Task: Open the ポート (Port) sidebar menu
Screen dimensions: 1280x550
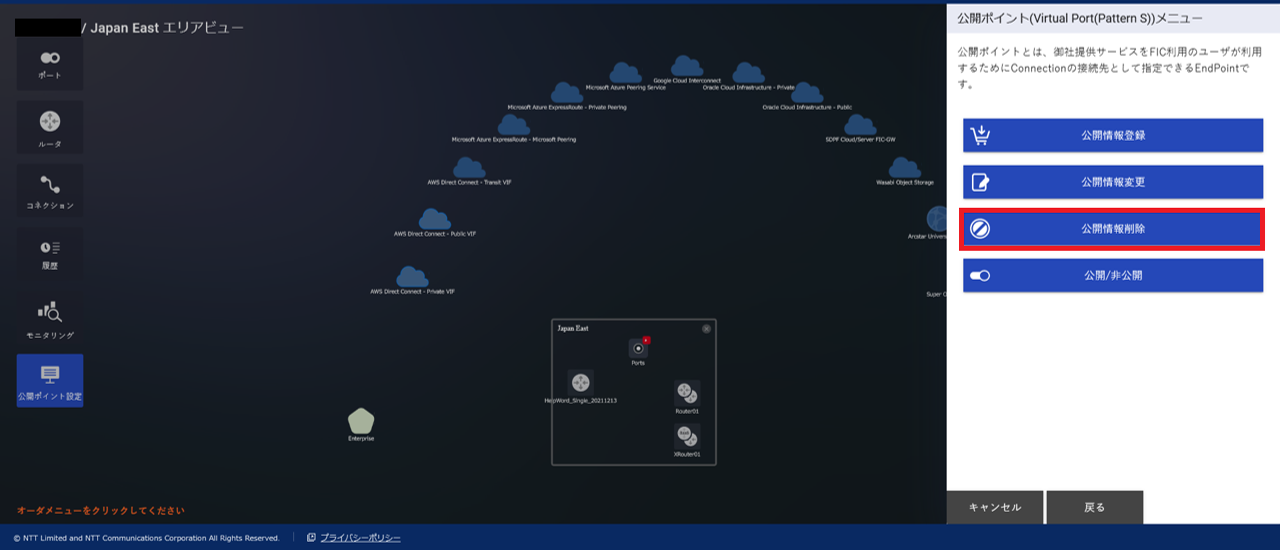Action: [50, 64]
